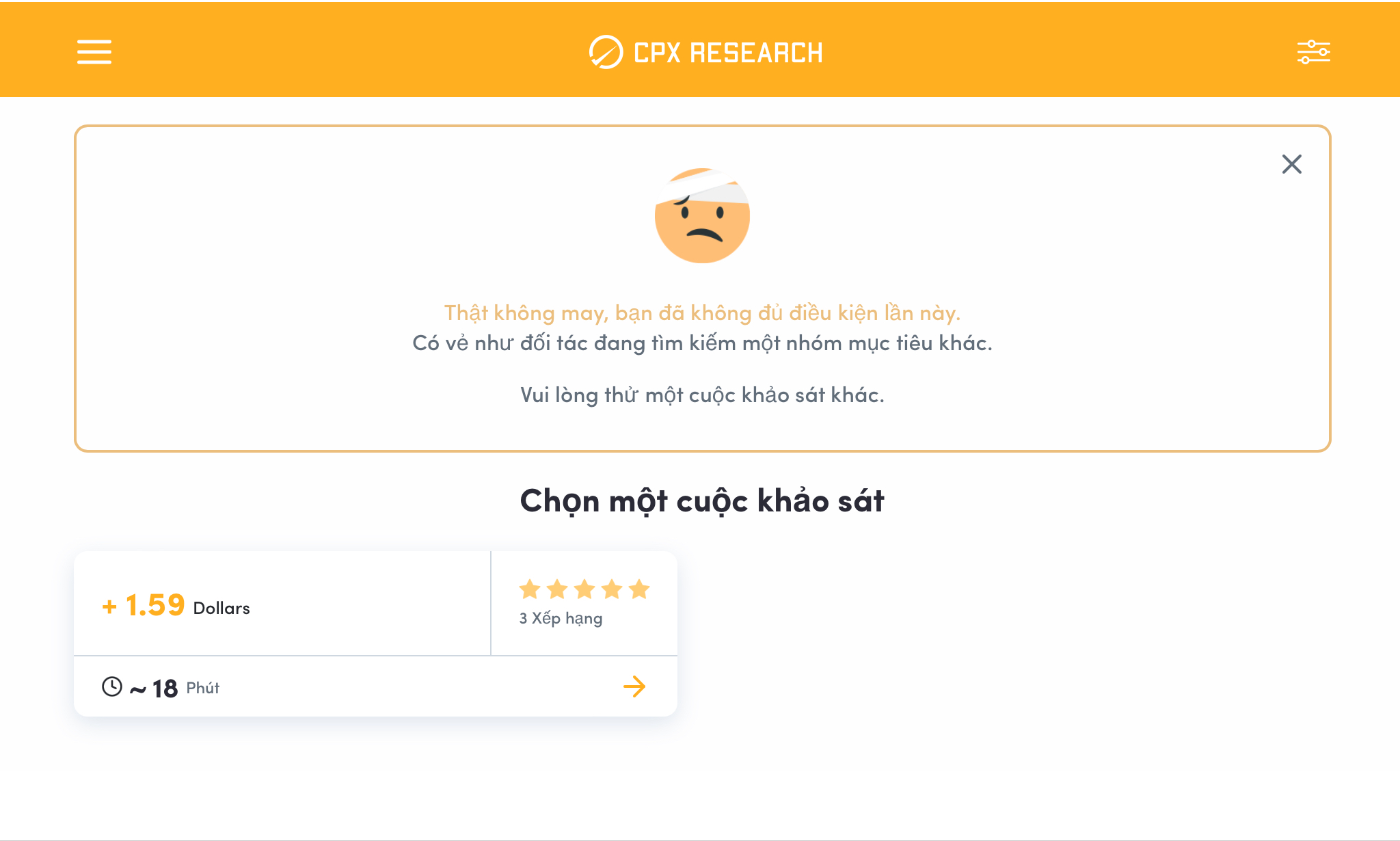Click the first rating star
The image size is (1400, 841).
pos(530,589)
